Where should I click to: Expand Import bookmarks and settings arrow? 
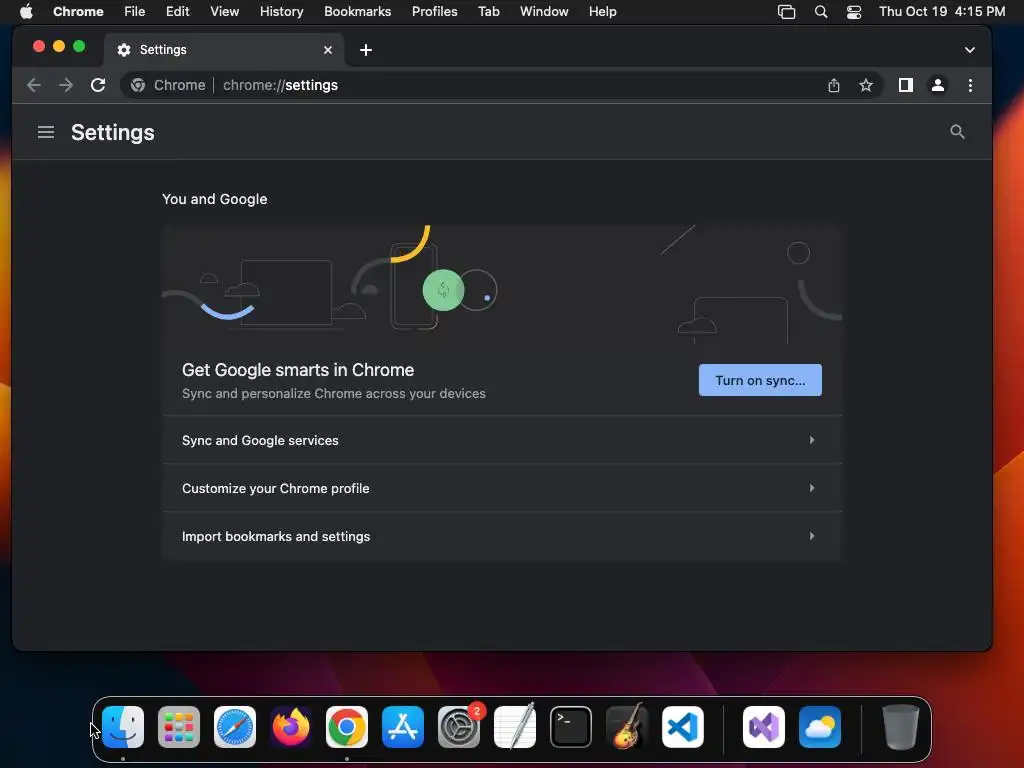tap(812, 536)
